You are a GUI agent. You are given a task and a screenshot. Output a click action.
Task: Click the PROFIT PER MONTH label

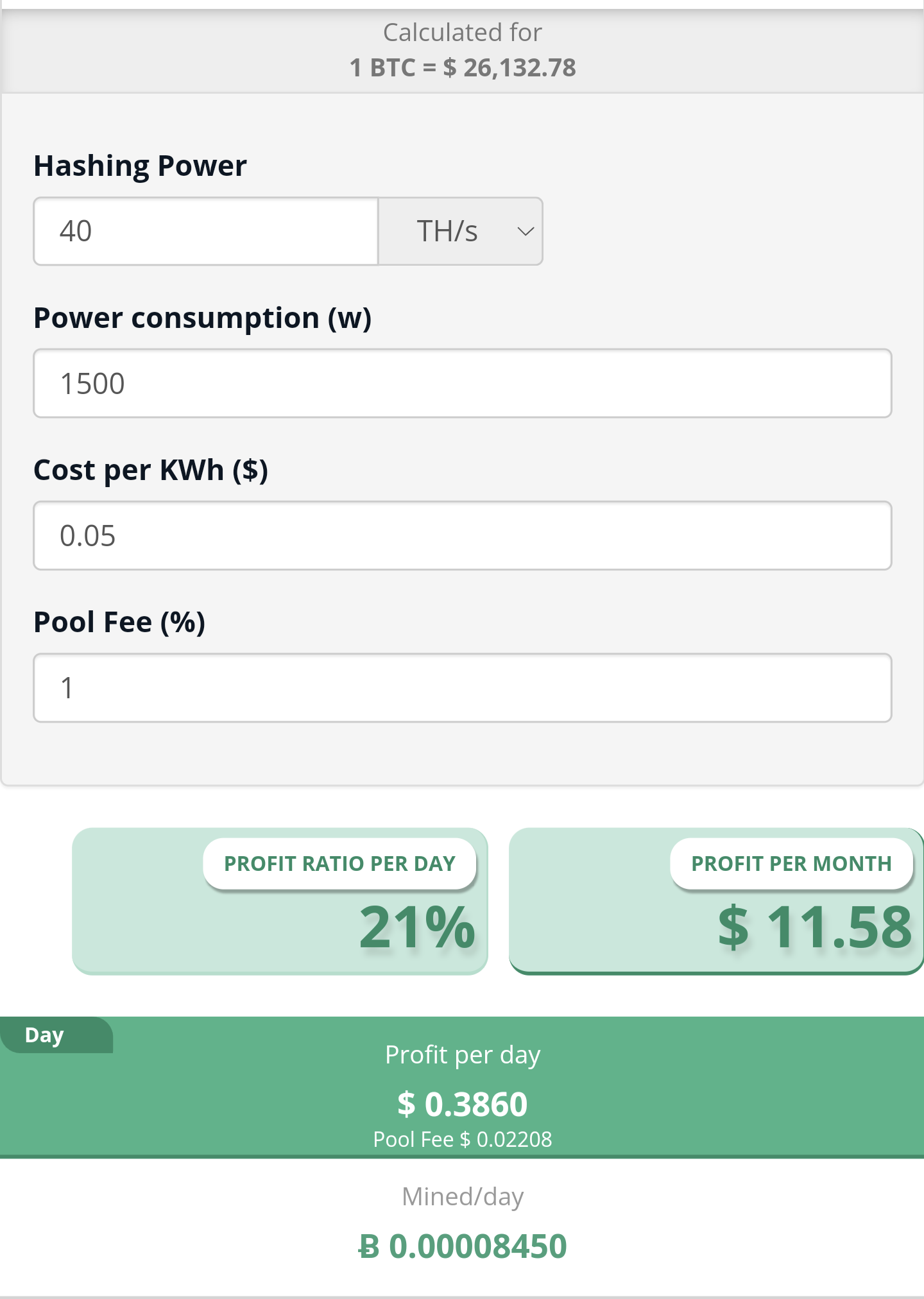tap(791, 864)
